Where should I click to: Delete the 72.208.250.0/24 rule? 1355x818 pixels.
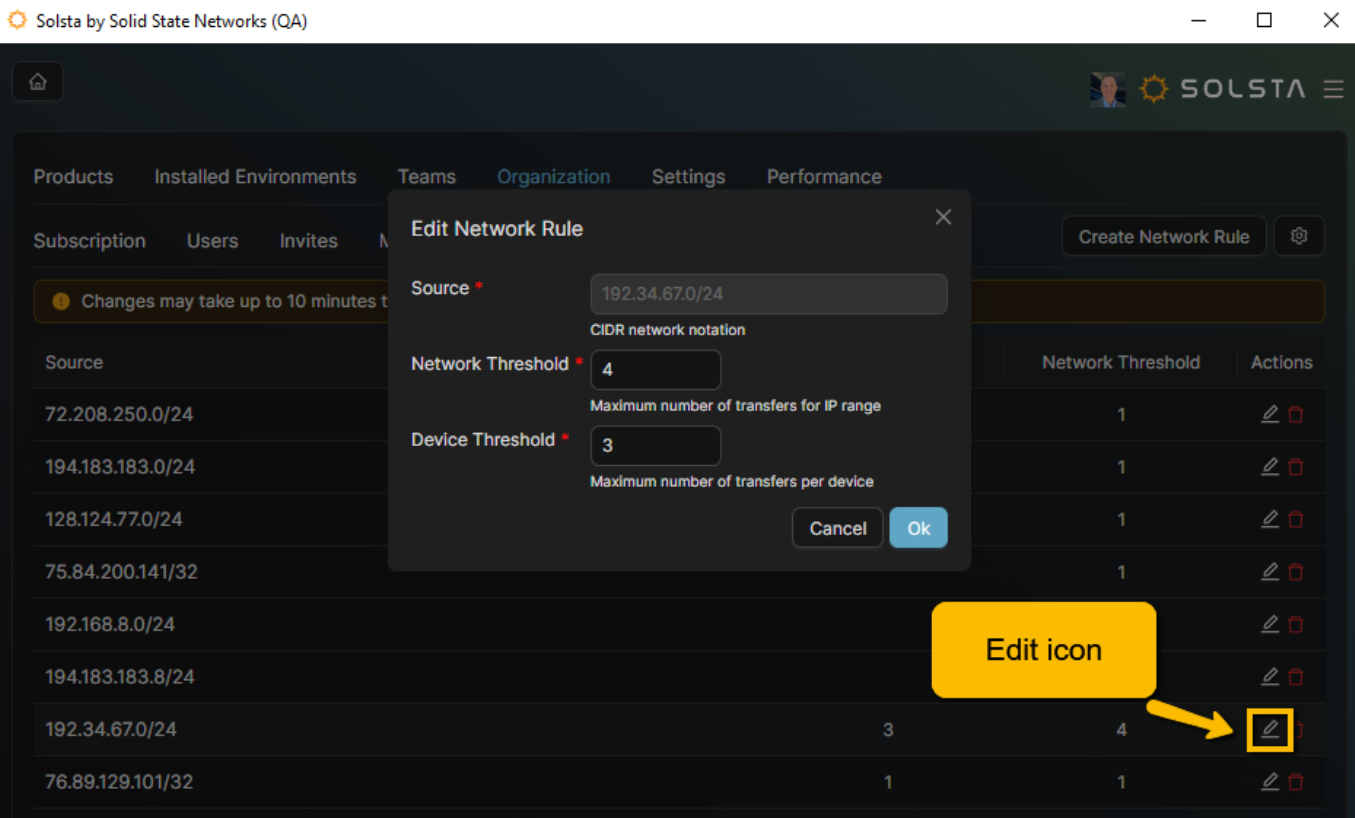tap(1296, 414)
